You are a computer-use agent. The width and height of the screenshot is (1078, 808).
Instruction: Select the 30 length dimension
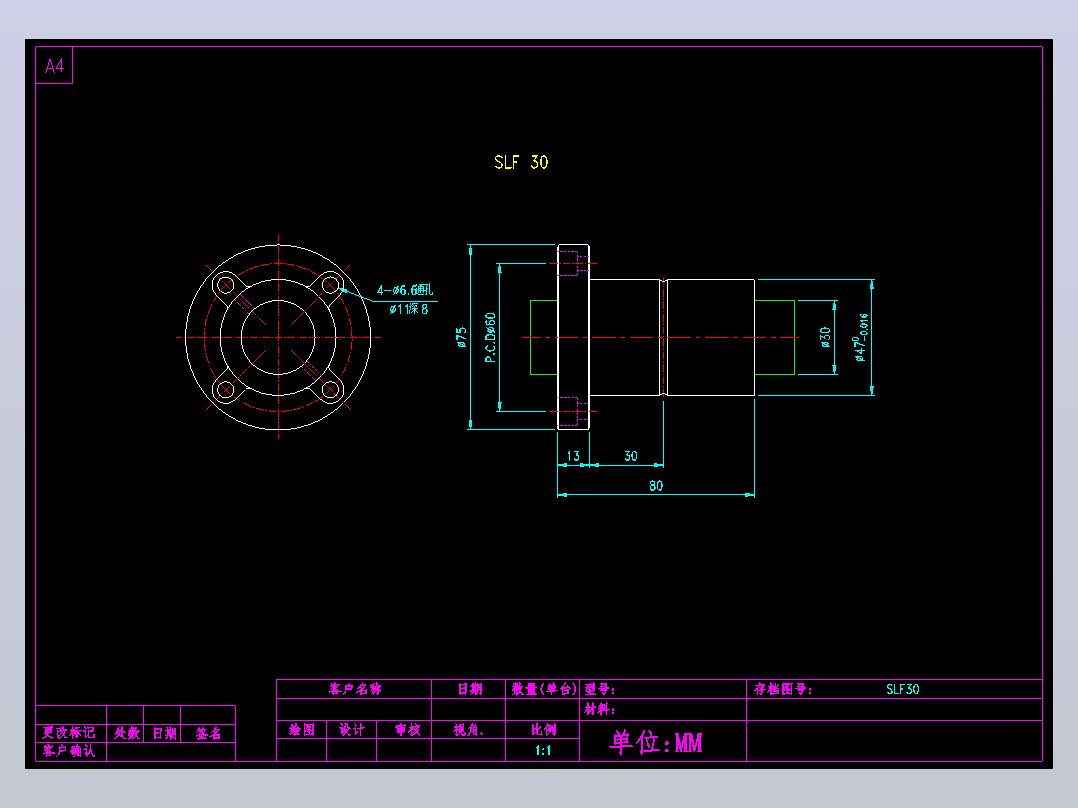(630, 456)
